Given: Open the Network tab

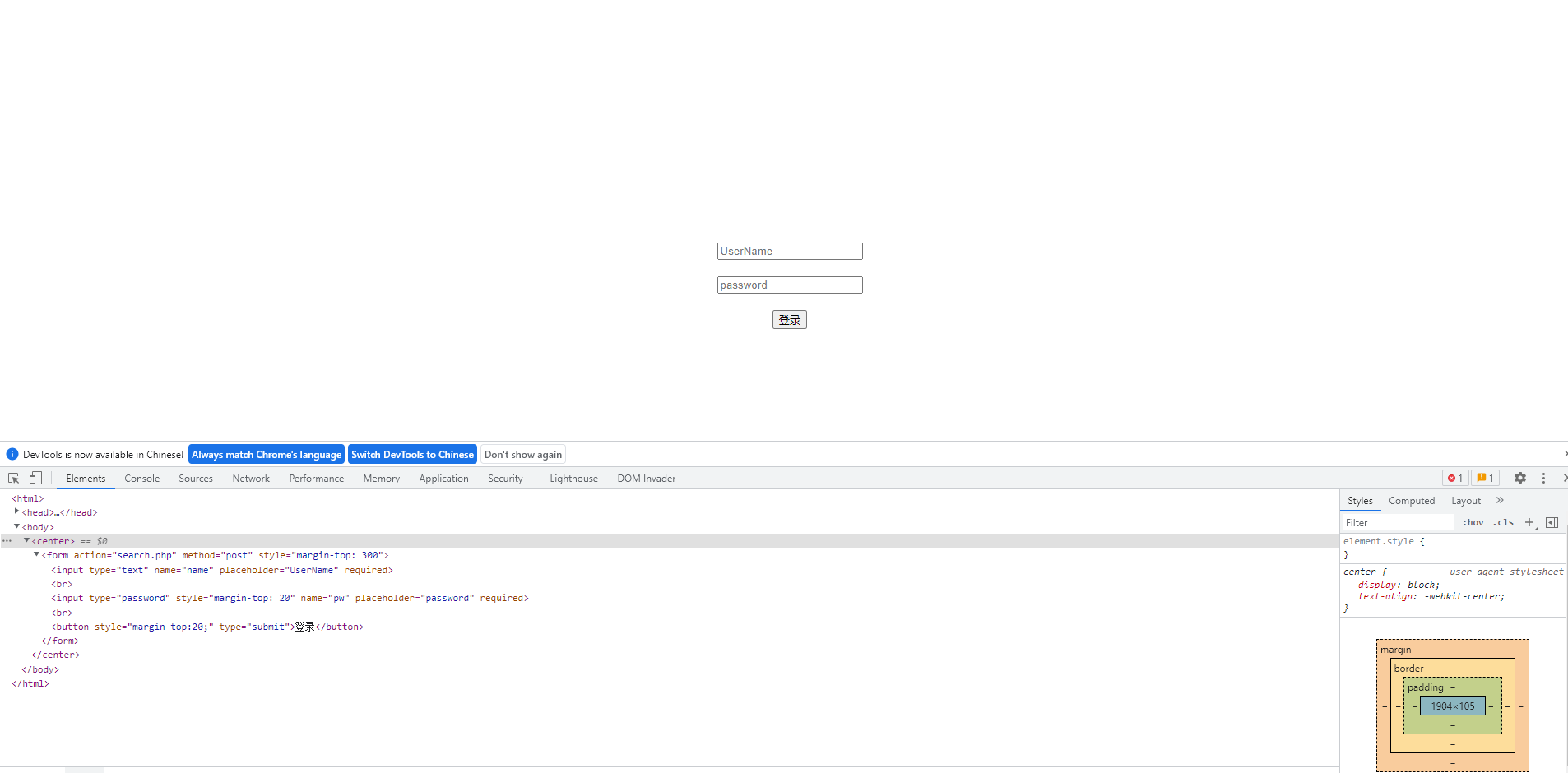Looking at the screenshot, I should pos(251,479).
